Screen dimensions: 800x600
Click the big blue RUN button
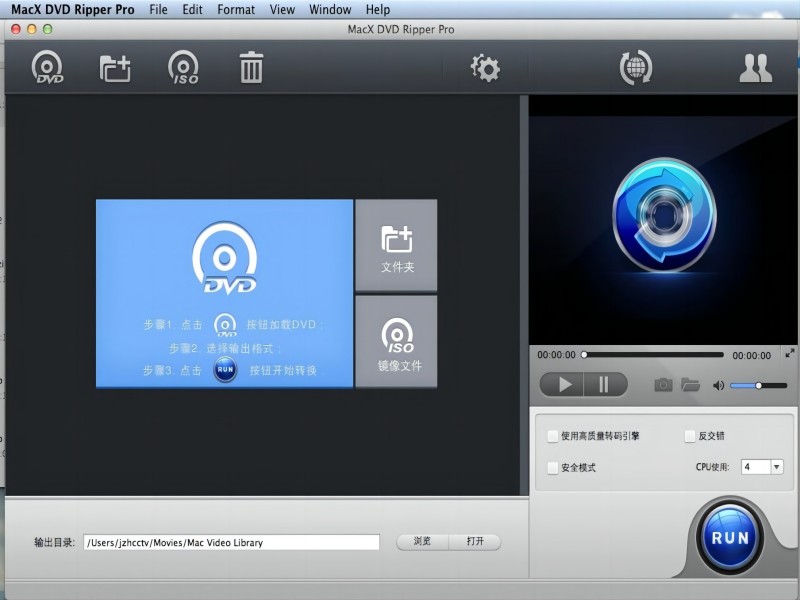(x=730, y=538)
